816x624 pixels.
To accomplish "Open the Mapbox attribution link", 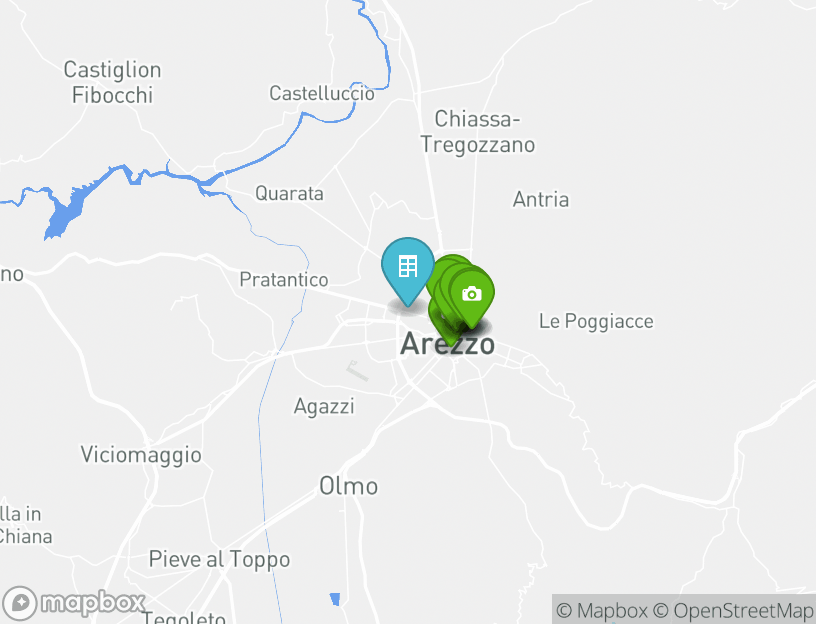I will pos(602,610).
